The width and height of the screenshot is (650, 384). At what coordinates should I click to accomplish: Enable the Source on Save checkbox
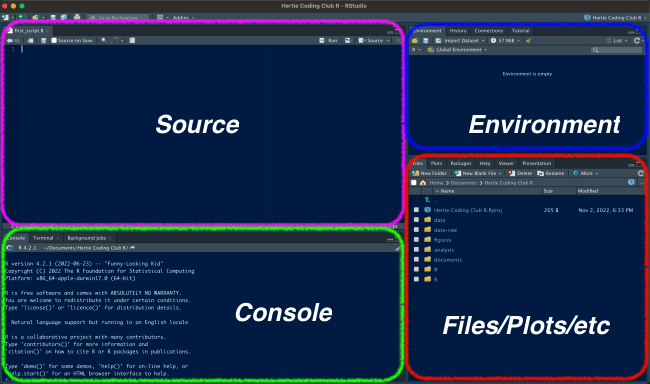coord(54,41)
